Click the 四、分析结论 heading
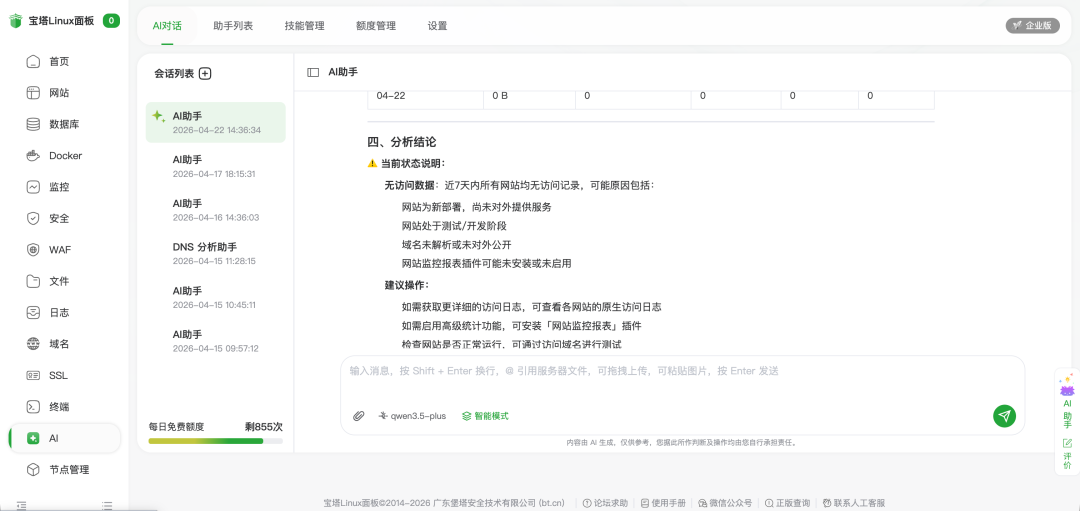 click(x=402, y=143)
